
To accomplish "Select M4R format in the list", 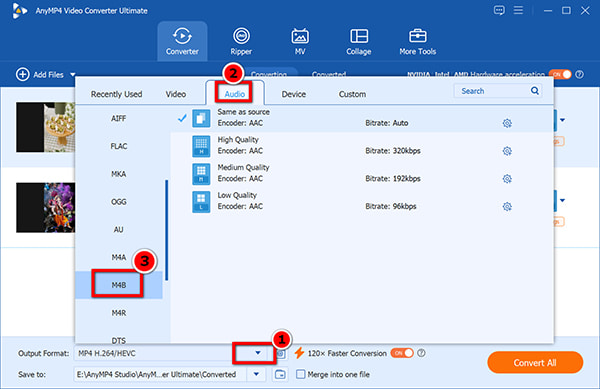I will coord(119,313).
